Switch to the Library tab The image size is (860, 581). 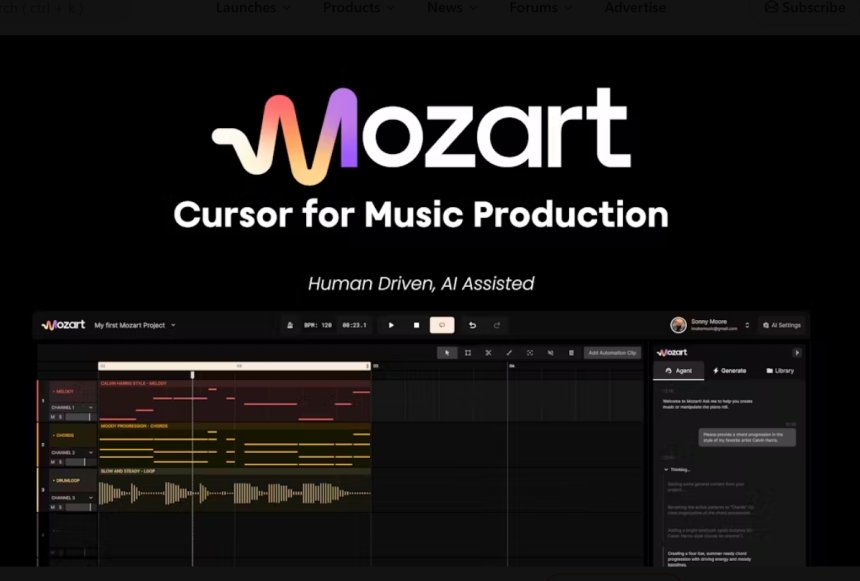coord(780,371)
